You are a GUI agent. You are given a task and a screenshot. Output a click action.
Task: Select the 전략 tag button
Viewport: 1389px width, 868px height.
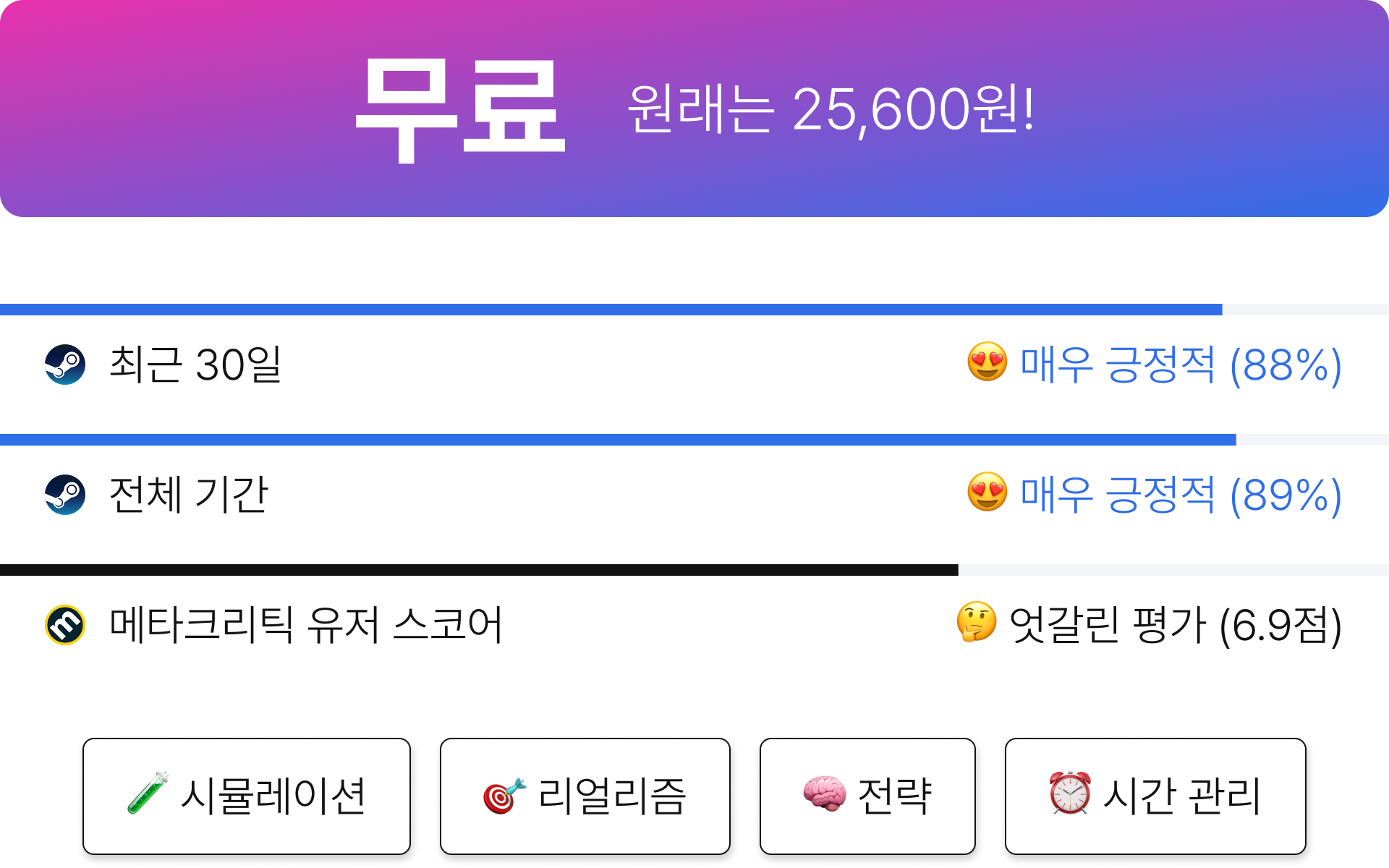[867, 796]
